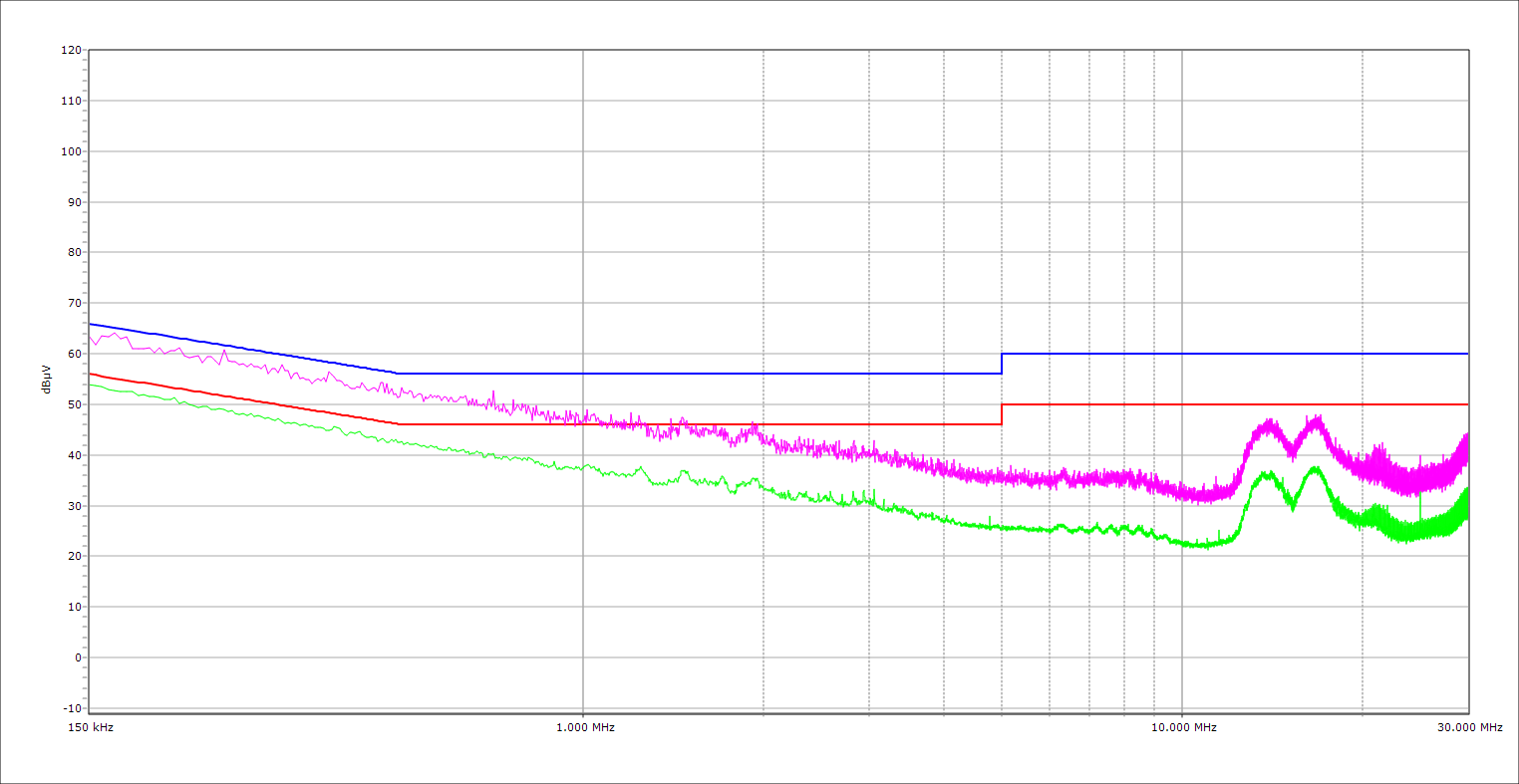Click the 100 value on the y-axis

(x=71, y=151)
